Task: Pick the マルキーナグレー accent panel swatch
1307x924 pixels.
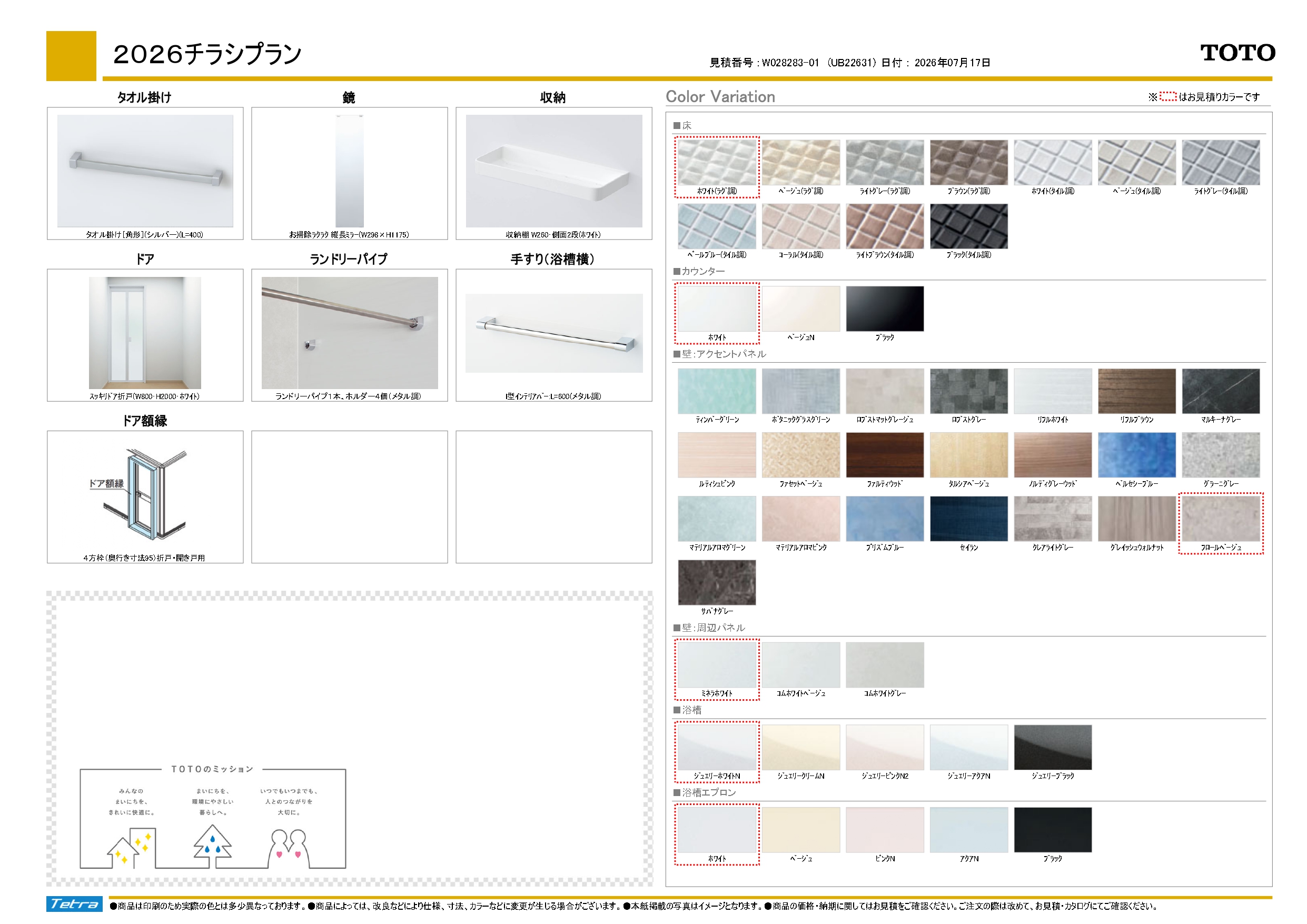Action: tap(1221, 391)
